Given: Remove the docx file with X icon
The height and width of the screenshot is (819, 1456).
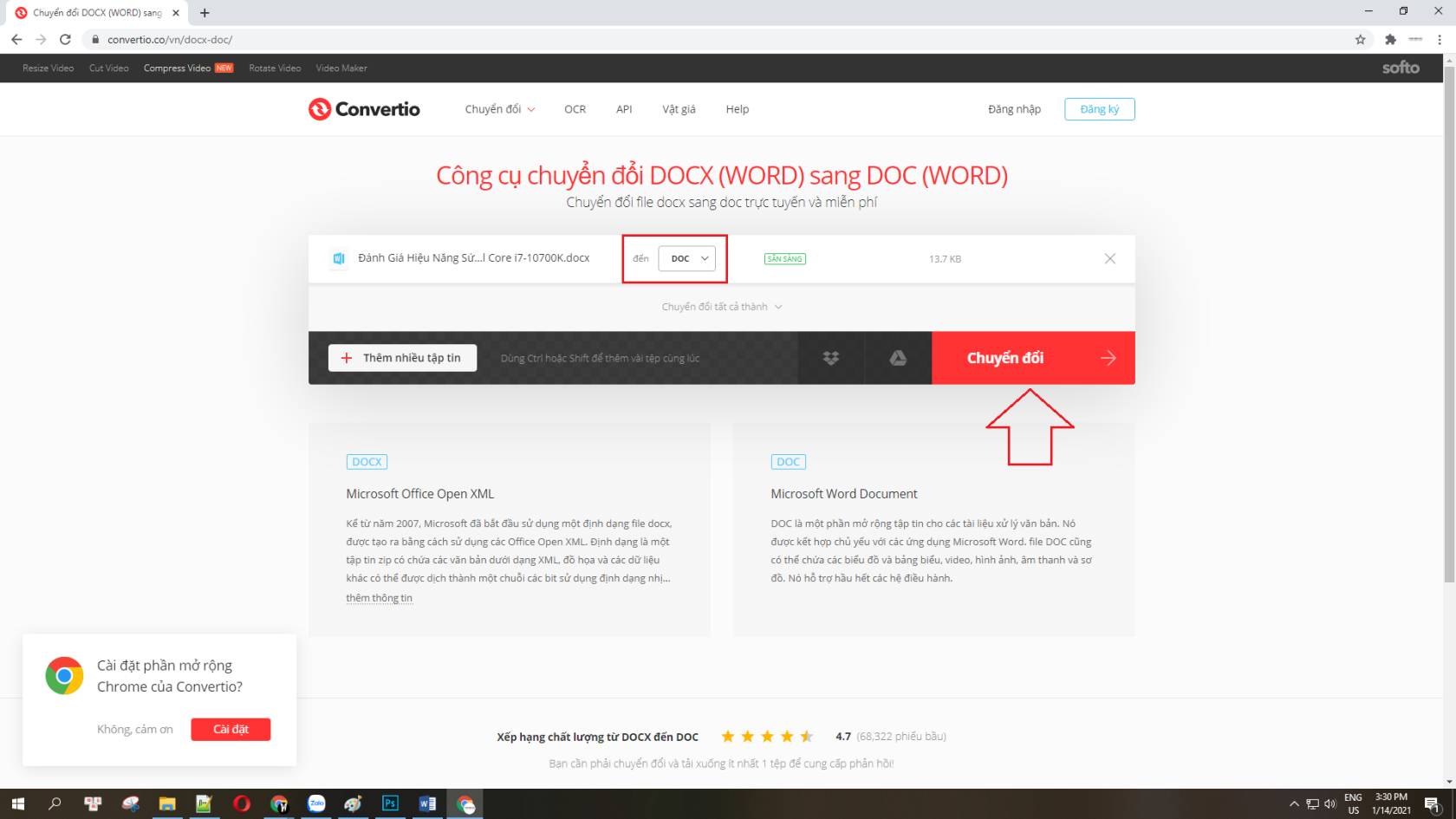Looking at the screenshot, I should pos(1109,258).
